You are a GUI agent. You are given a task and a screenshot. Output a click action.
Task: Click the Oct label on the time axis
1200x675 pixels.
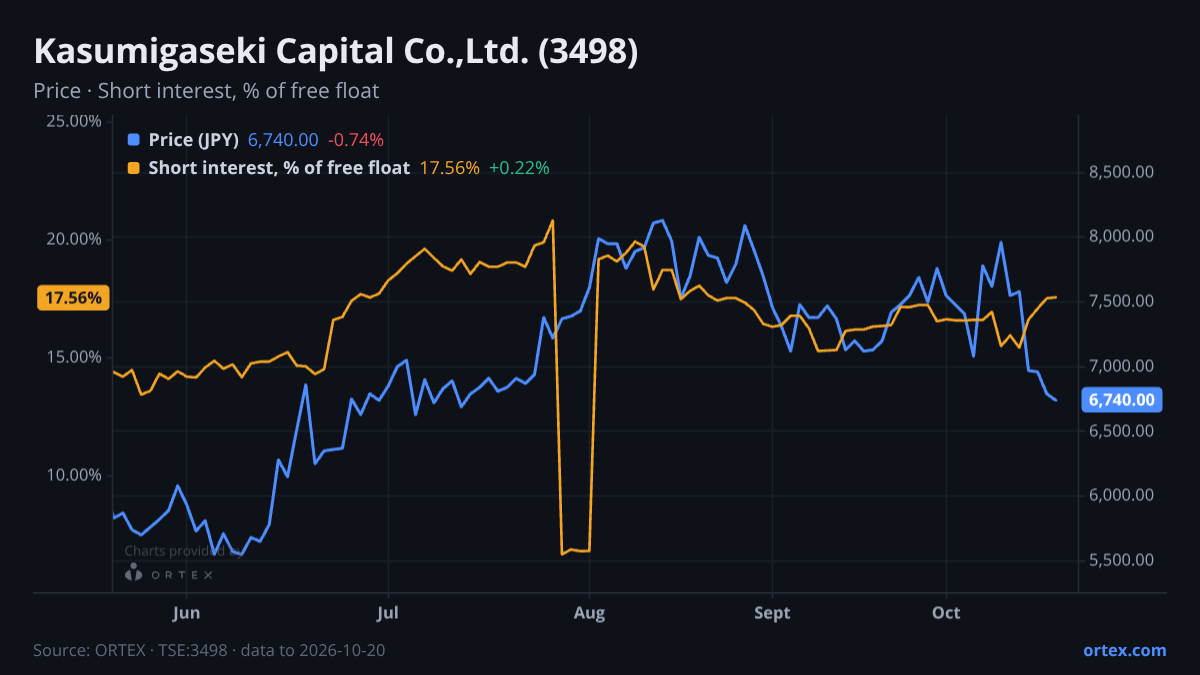(946, 612)
